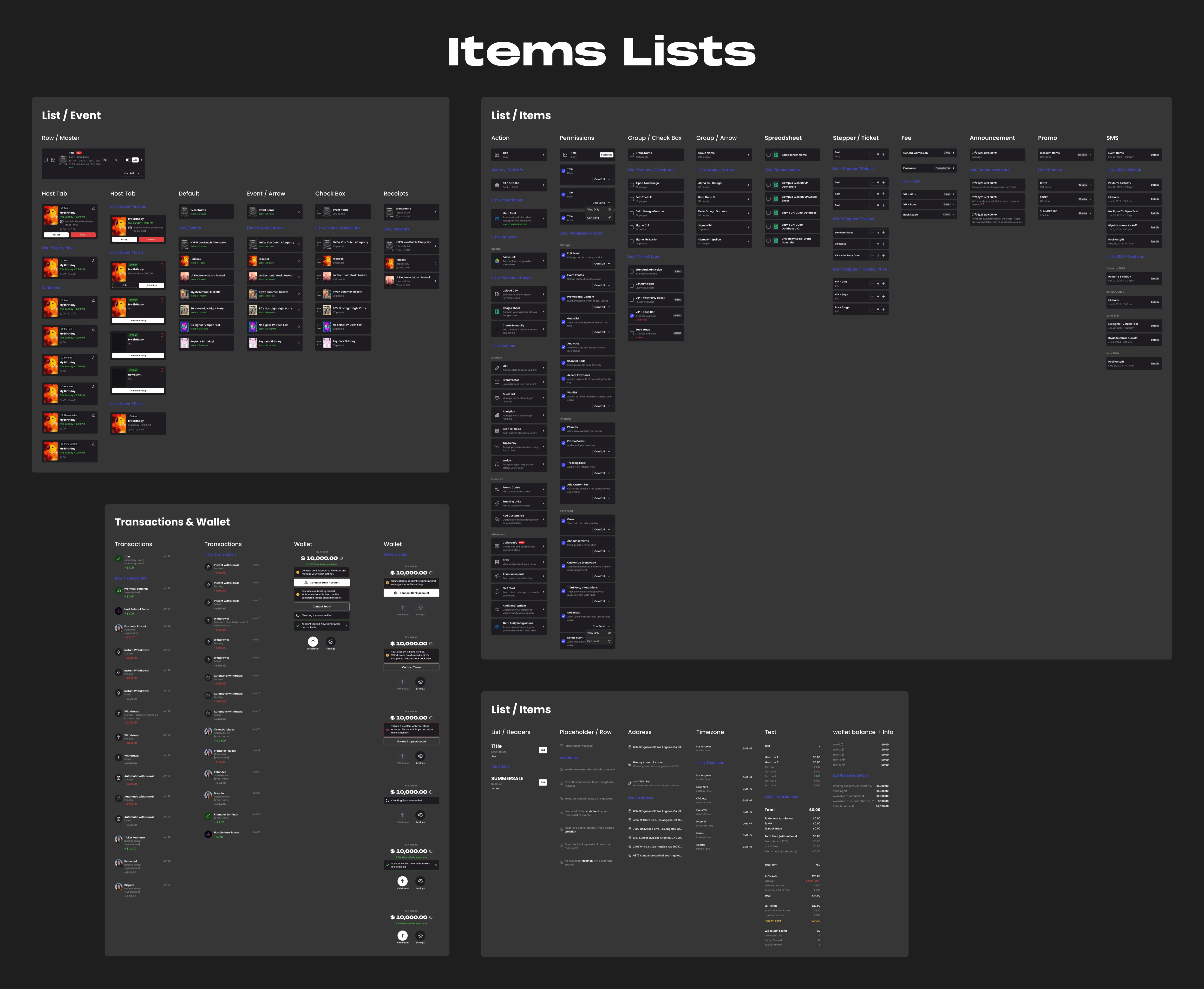Viewport: 1204px width, 989px height.
Task: Click sheet icon for University Social Event Guest List
Action: (776, 241)
